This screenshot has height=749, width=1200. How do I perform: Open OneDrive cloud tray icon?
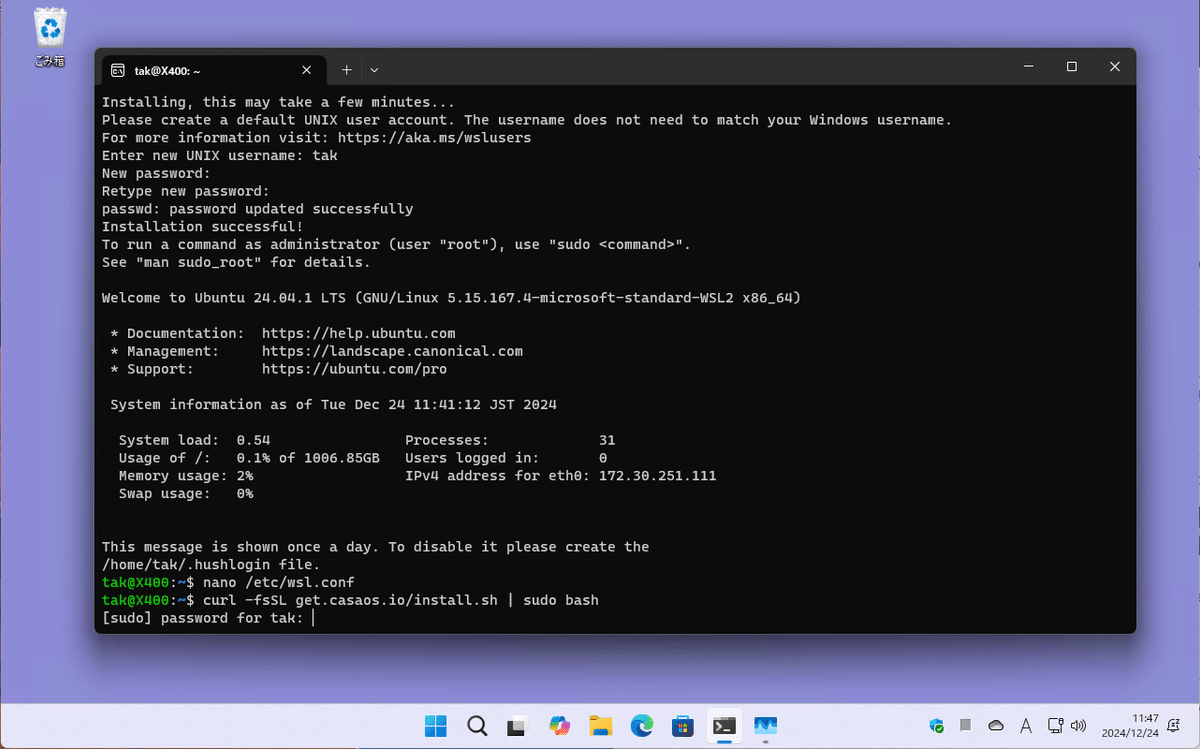coord(996,725)
